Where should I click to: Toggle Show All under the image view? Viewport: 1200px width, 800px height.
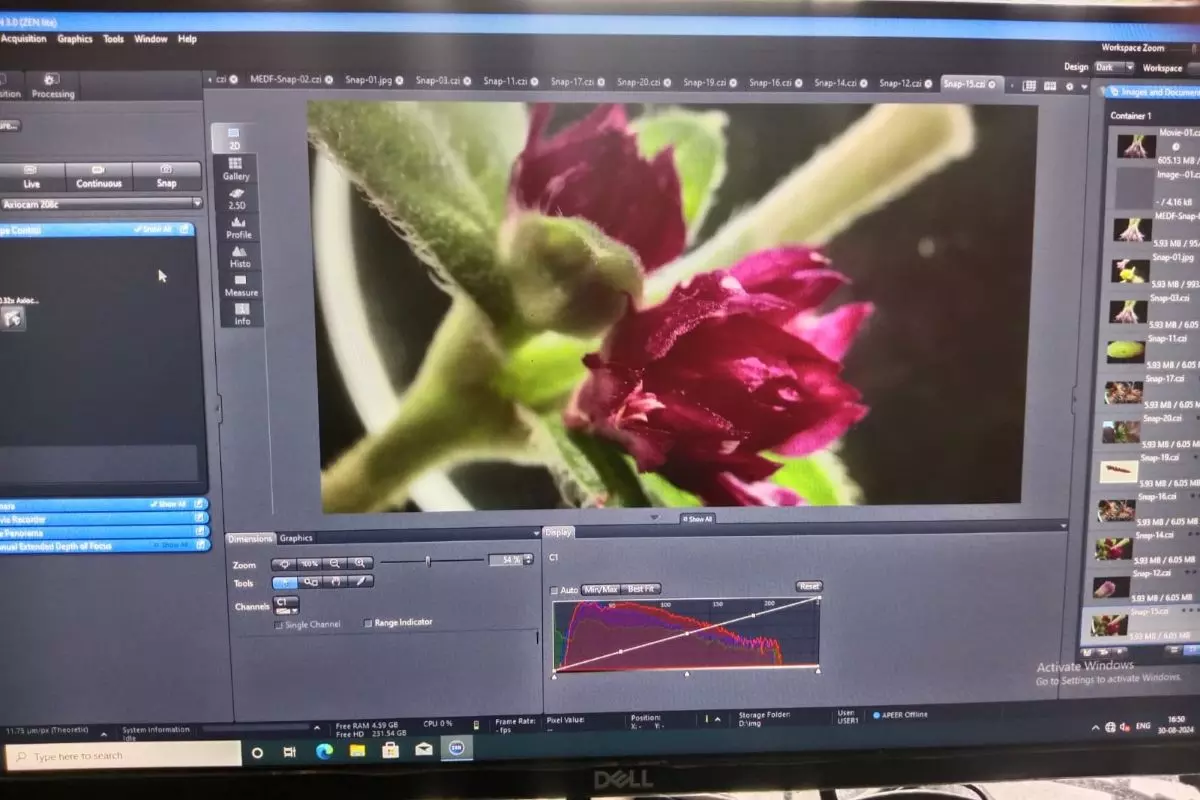(x=698, y=519)
